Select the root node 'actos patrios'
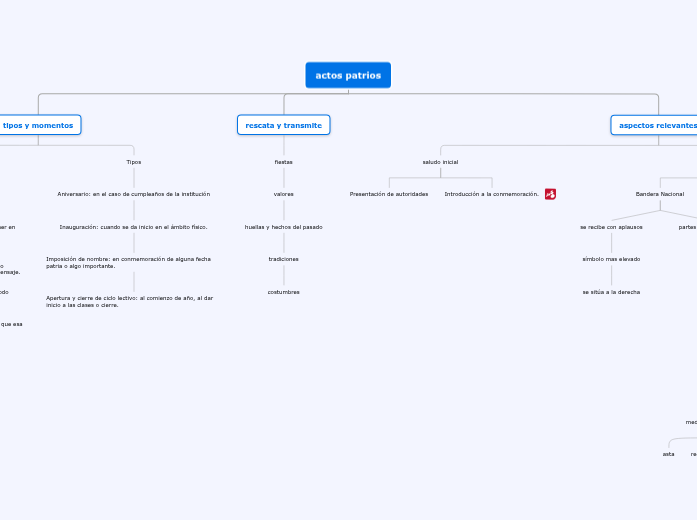The height and width of the screenshot is (520, 697). [x=348, y=75]
